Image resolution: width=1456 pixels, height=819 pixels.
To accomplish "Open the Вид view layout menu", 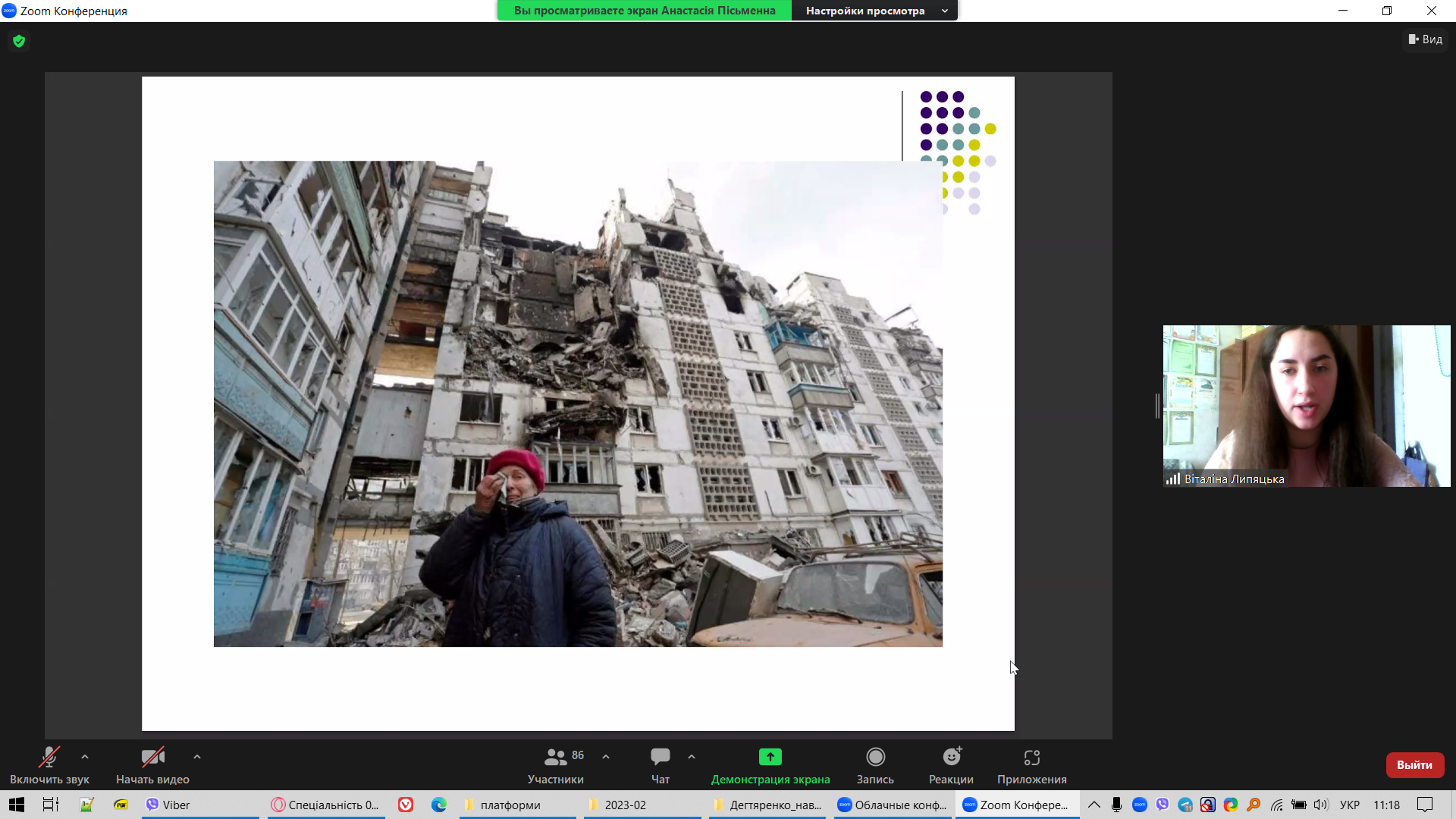I will click(1426, 39).
